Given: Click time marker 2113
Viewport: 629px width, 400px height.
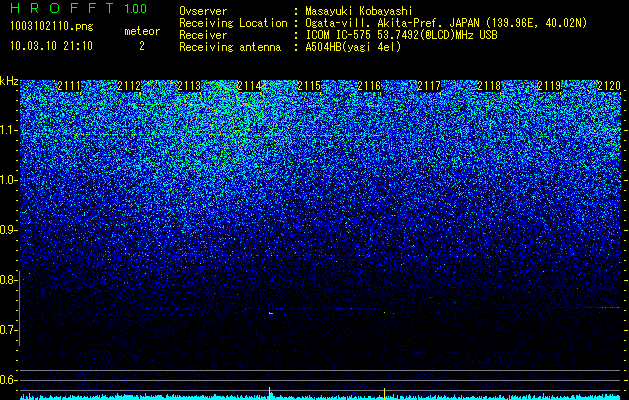Looking at the screenshot, I should 189,86.
